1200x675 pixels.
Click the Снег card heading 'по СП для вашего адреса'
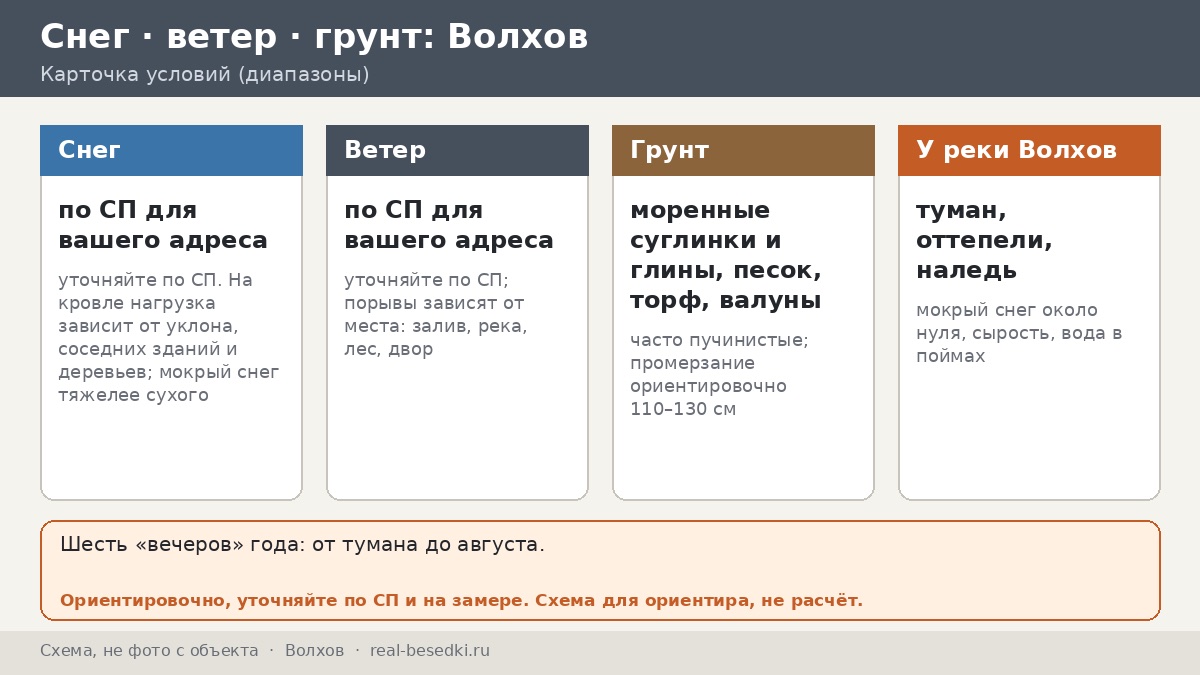click(x=163, y=226)
